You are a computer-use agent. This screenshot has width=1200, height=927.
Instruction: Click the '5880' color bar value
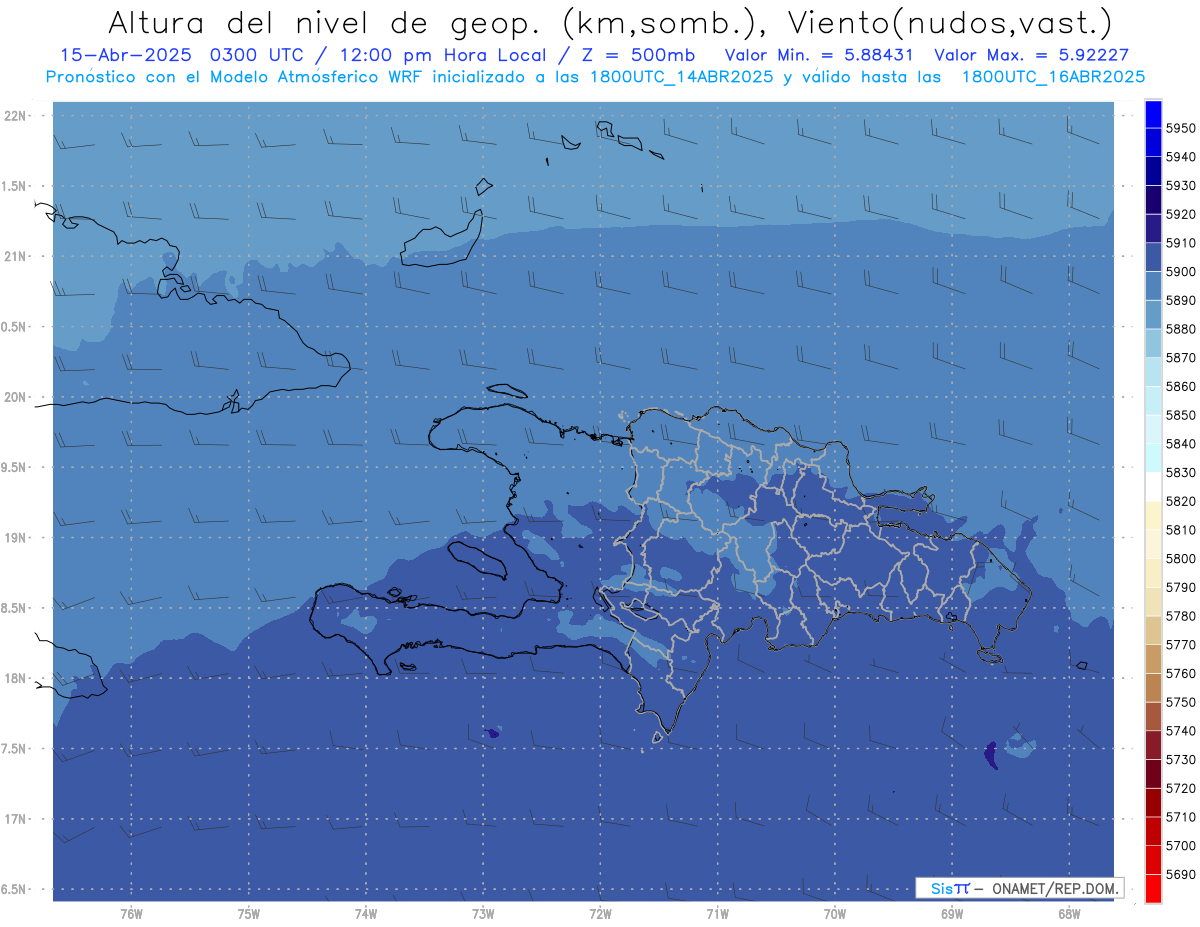tap(1181, 329)
